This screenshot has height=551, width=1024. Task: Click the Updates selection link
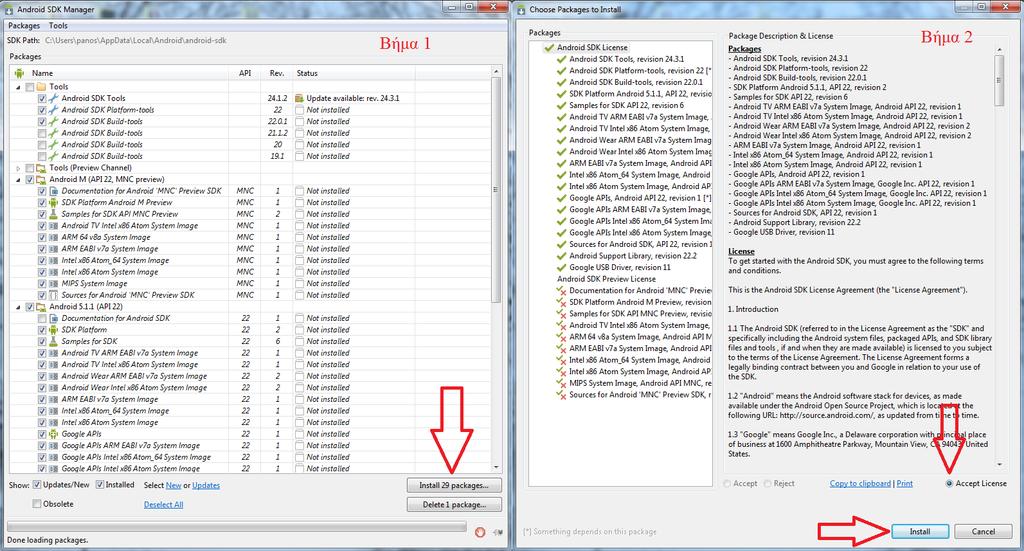click(206, 485)
